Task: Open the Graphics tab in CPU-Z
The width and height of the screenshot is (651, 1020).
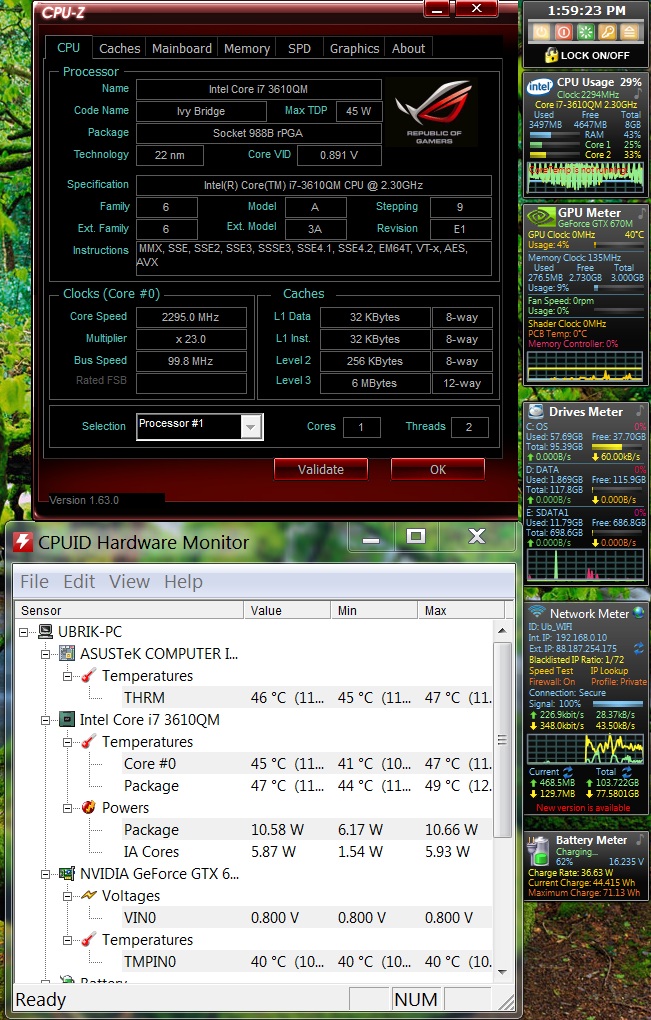Action: coord(354,49)
